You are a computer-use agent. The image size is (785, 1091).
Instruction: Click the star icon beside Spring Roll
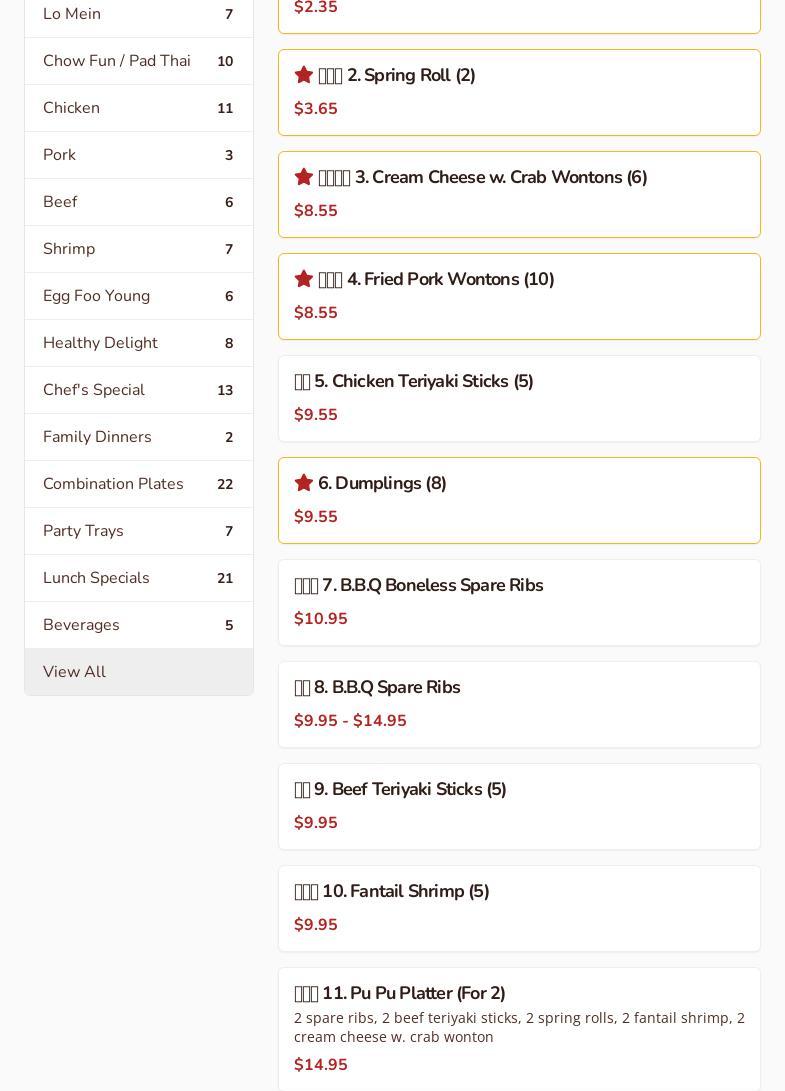(304, 75)
